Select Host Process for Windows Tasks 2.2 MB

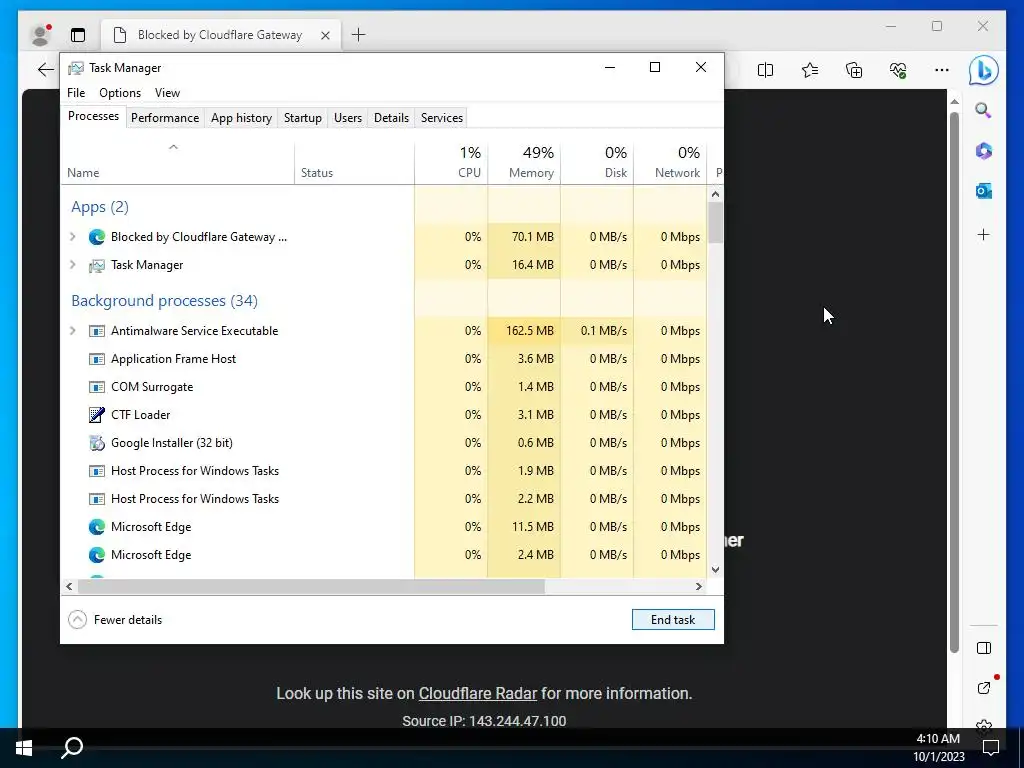(384, 499)
